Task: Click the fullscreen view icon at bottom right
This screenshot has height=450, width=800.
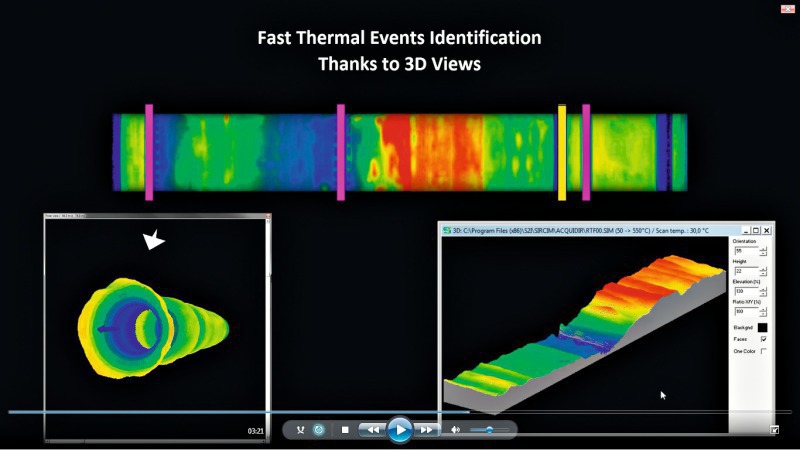Action: tap(774, 430)
